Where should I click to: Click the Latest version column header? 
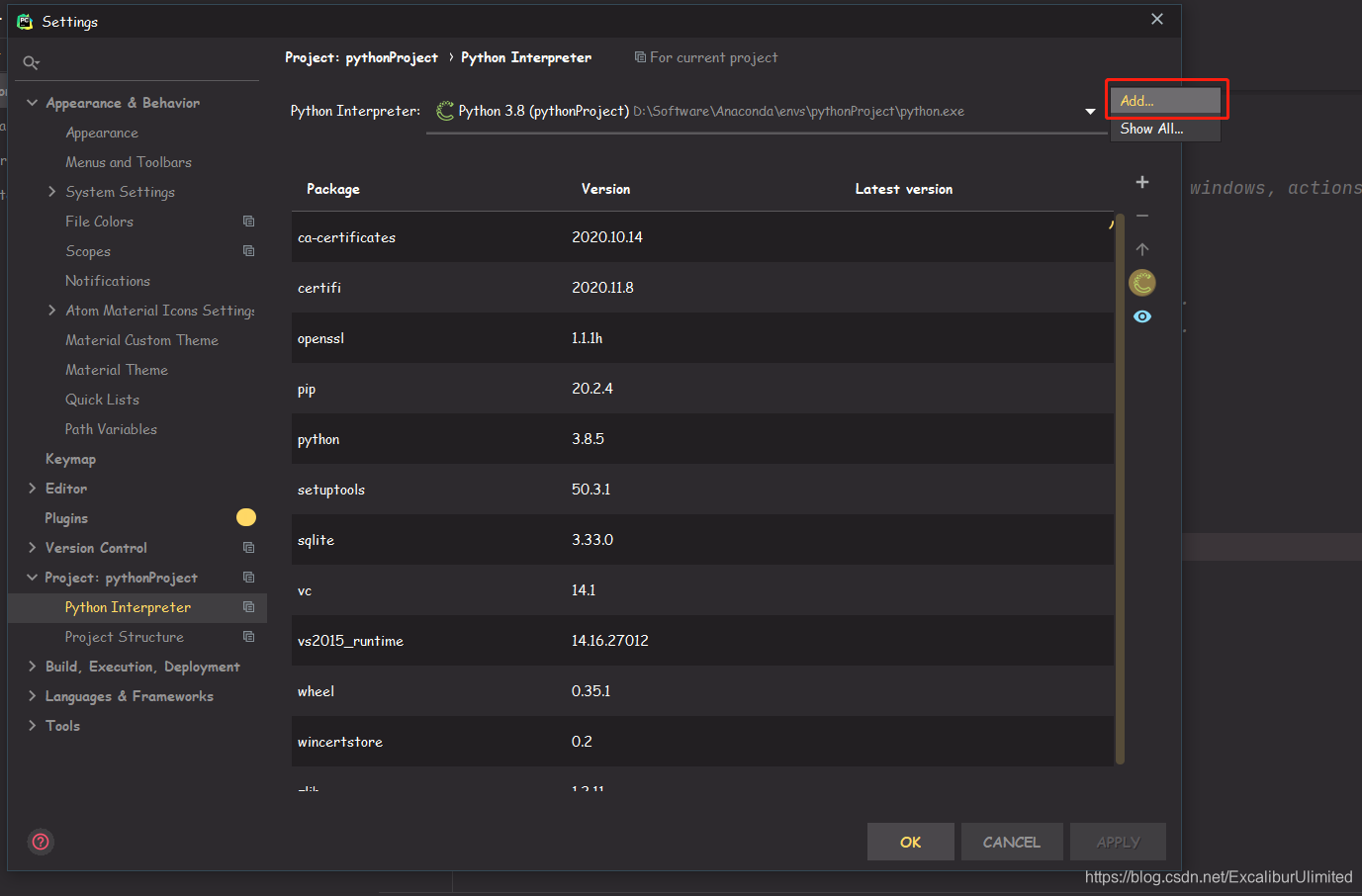click(904, 189)
